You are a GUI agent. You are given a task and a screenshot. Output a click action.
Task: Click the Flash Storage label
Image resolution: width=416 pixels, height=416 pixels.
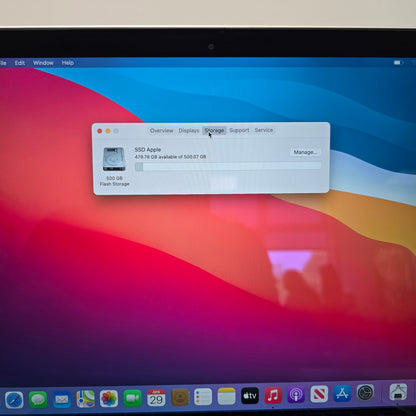115,184
